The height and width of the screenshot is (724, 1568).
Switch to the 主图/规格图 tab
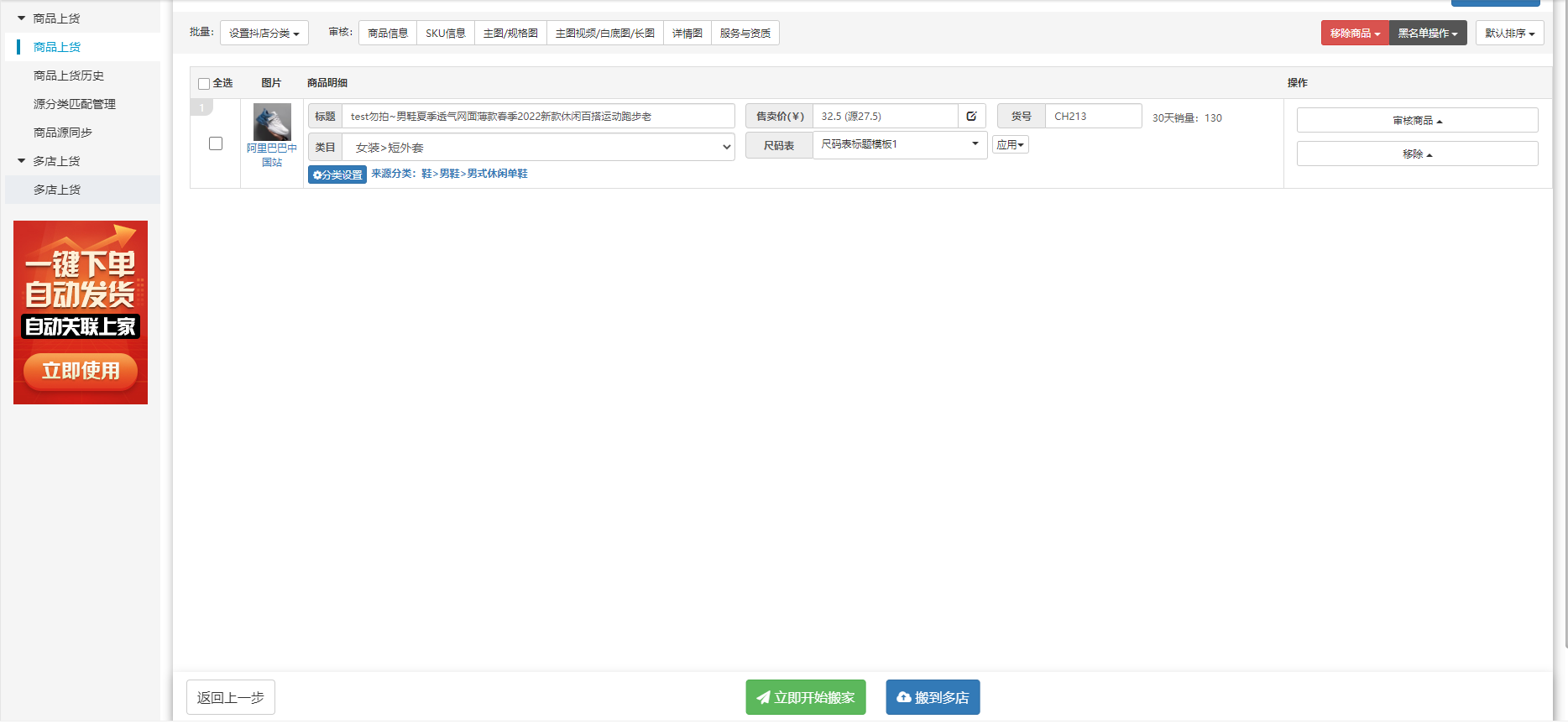click(510, 34)
